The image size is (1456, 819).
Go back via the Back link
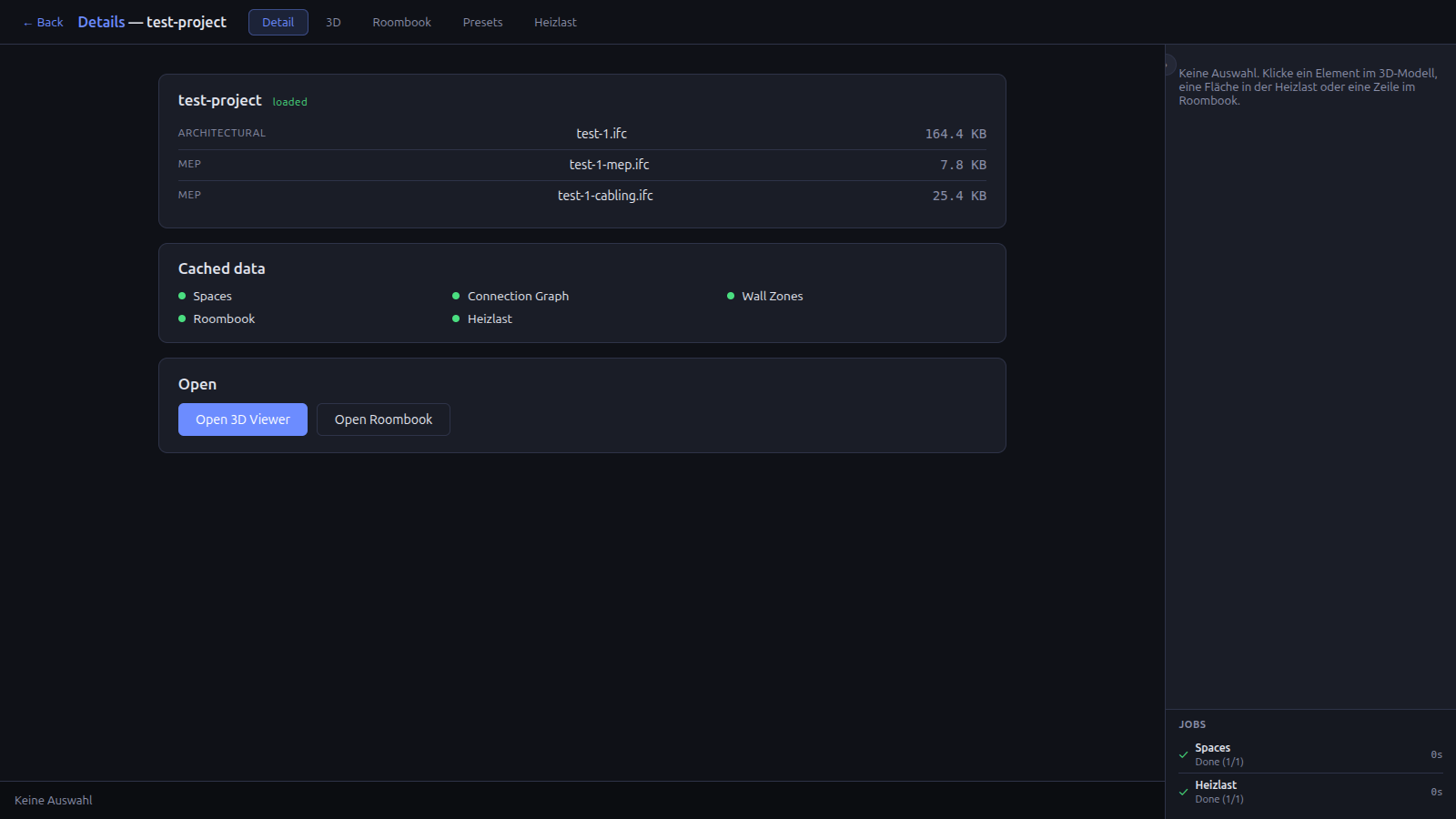point(43,22)
